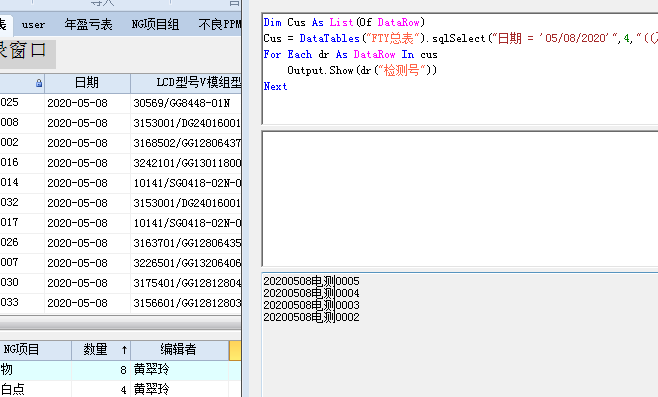Select row number ending 007
Image resolution: width=658 pixels, height=397 pixels.
pyautogui.click(x=22, y=263)
